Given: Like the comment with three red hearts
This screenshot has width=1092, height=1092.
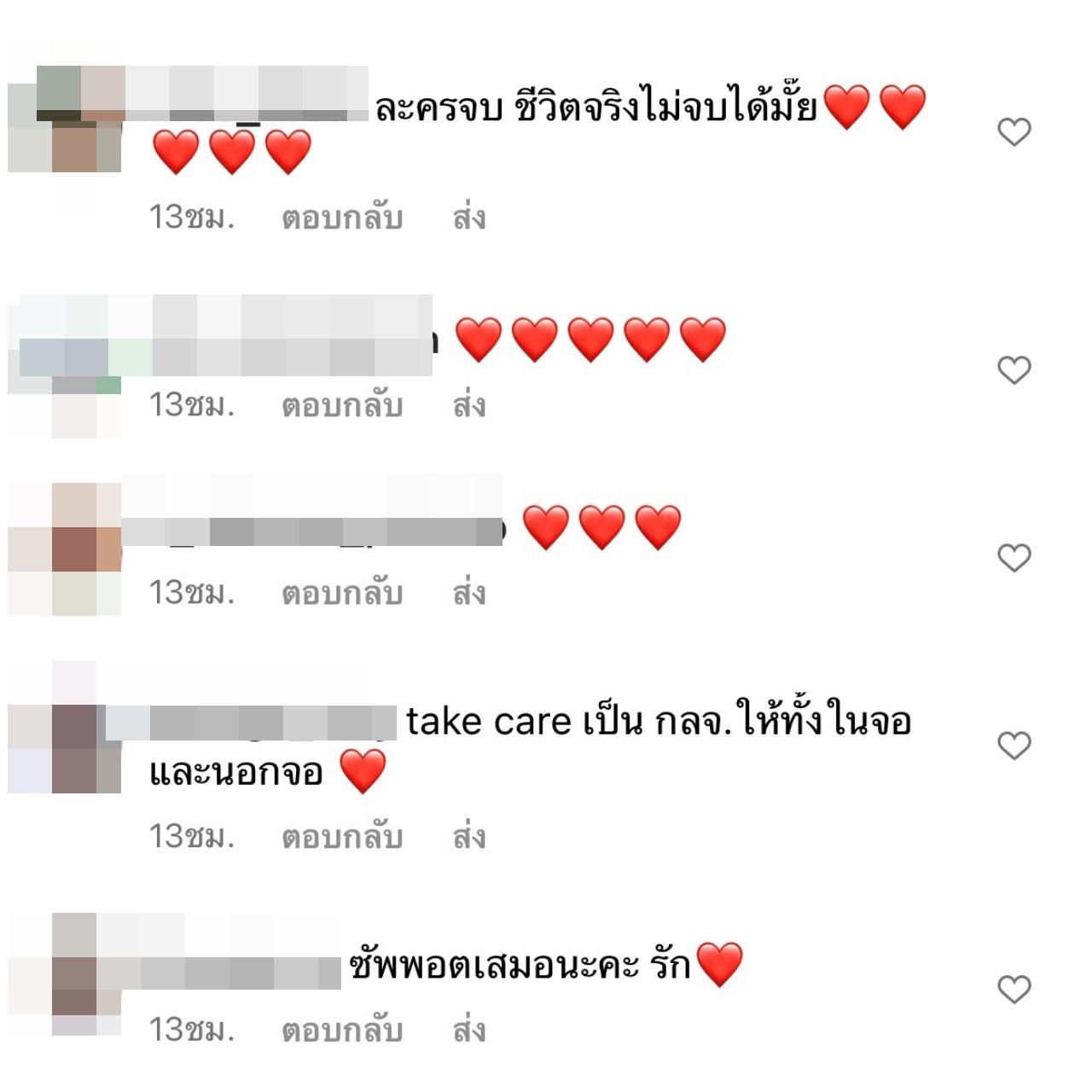Looking at the screenshot, I should point(1014,558).
